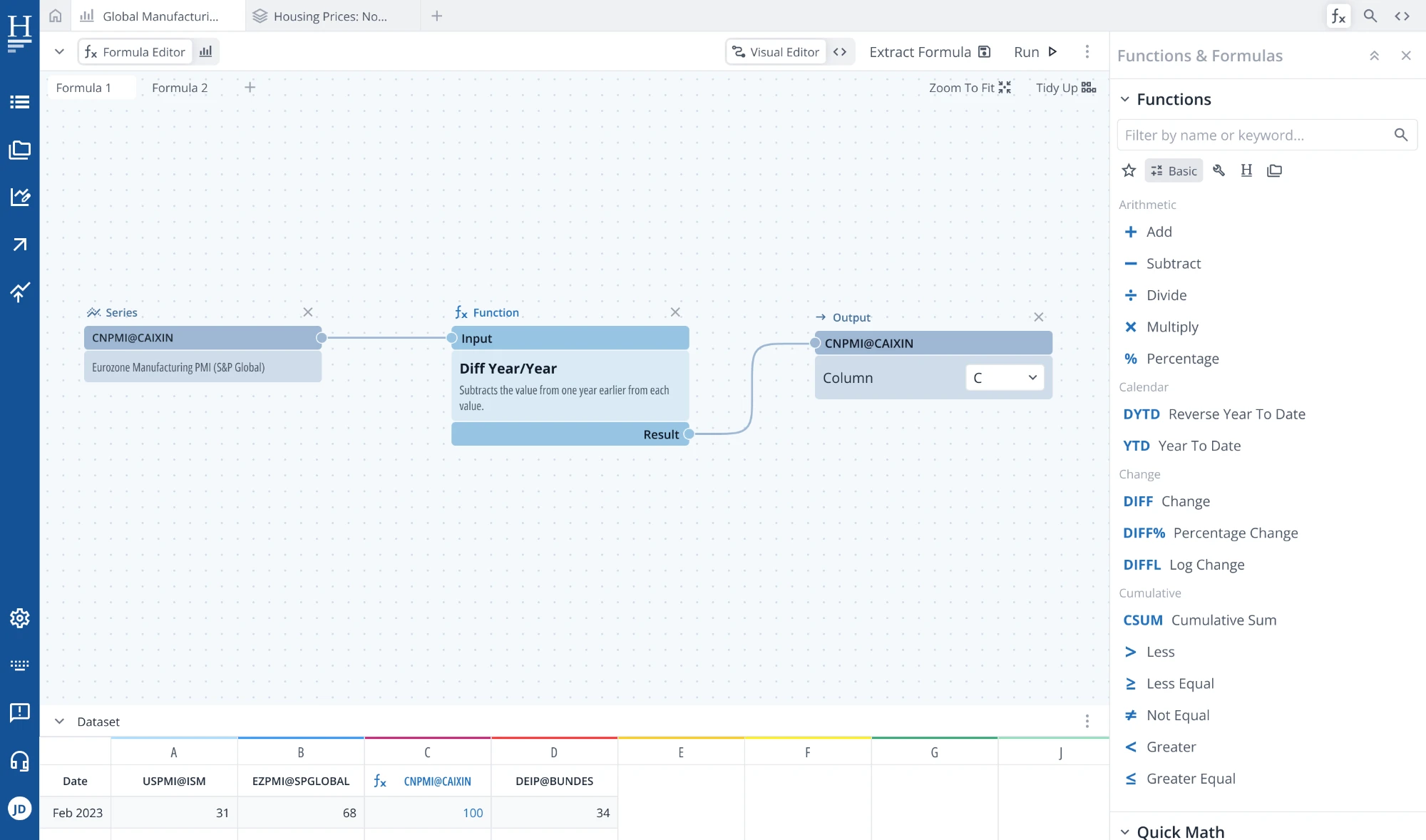Collapse the formula editor chevron
Image resolution: width=1426 pixels, height=840 pixels.
point(60,51)
